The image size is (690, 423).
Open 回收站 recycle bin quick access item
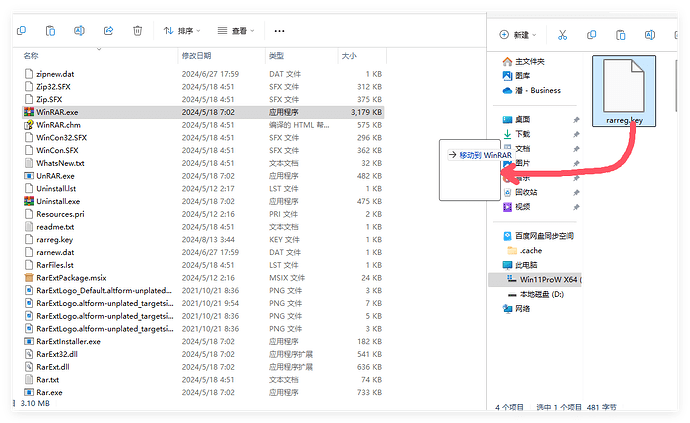click(x=520, y=192)
